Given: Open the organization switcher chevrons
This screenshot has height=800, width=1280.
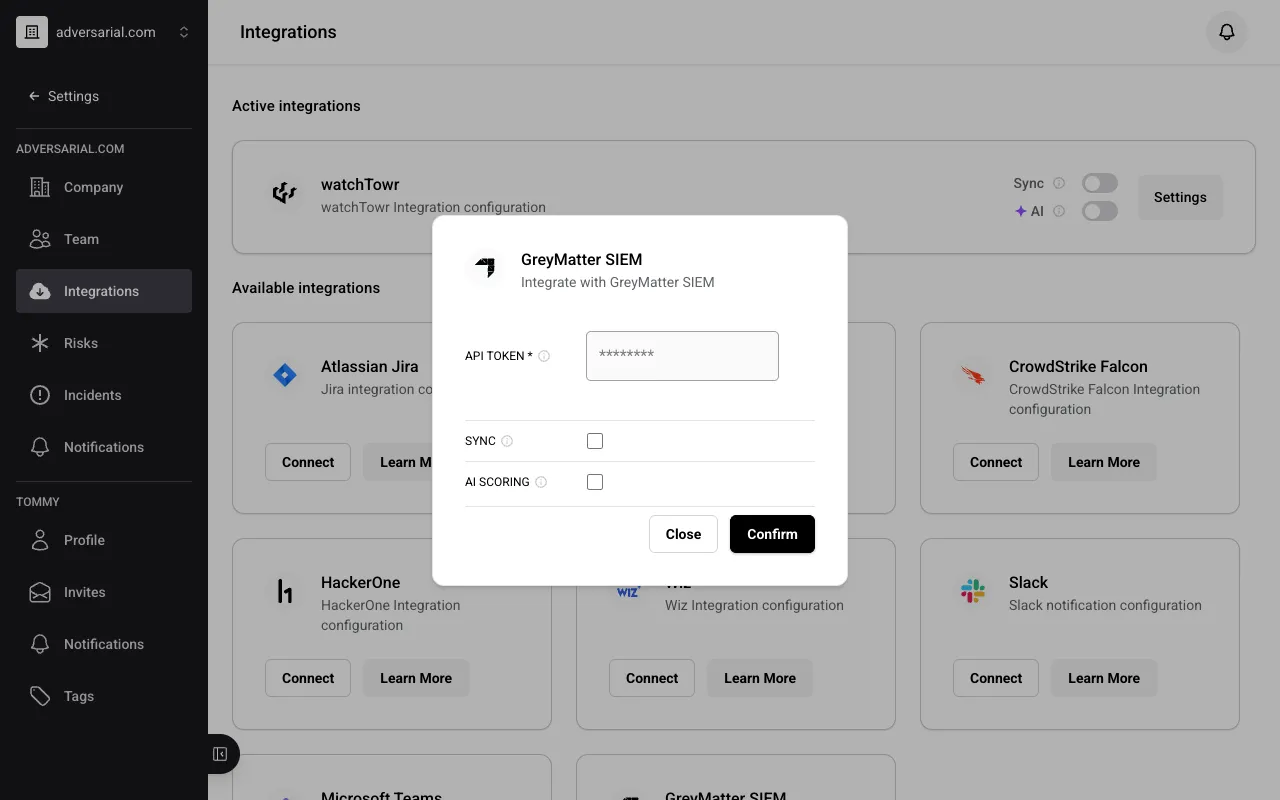Looking at the screenshot, I should tap(184, 32).
